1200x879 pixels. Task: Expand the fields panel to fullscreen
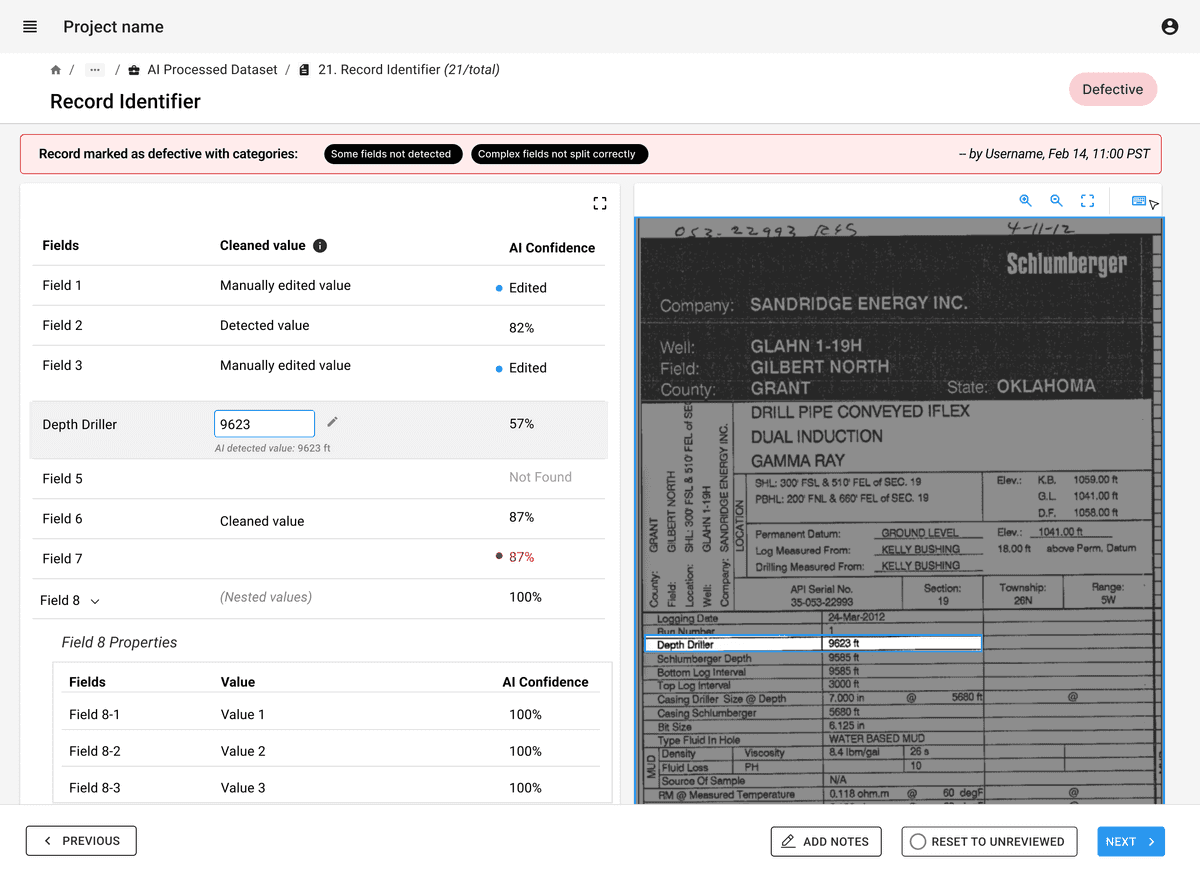pos(600,203)
